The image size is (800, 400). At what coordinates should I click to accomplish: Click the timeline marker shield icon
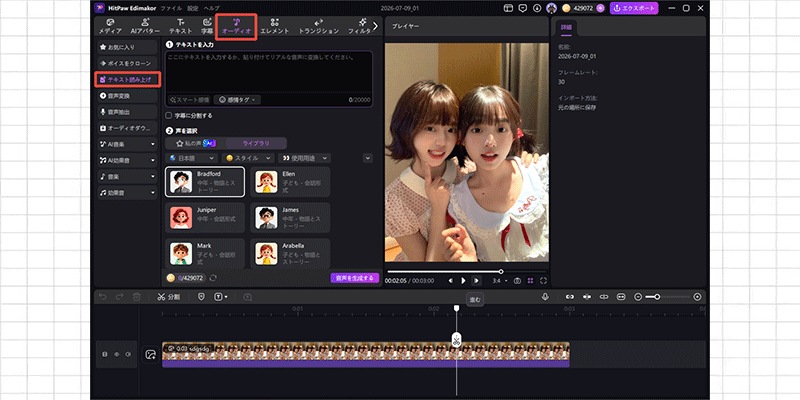201,296
